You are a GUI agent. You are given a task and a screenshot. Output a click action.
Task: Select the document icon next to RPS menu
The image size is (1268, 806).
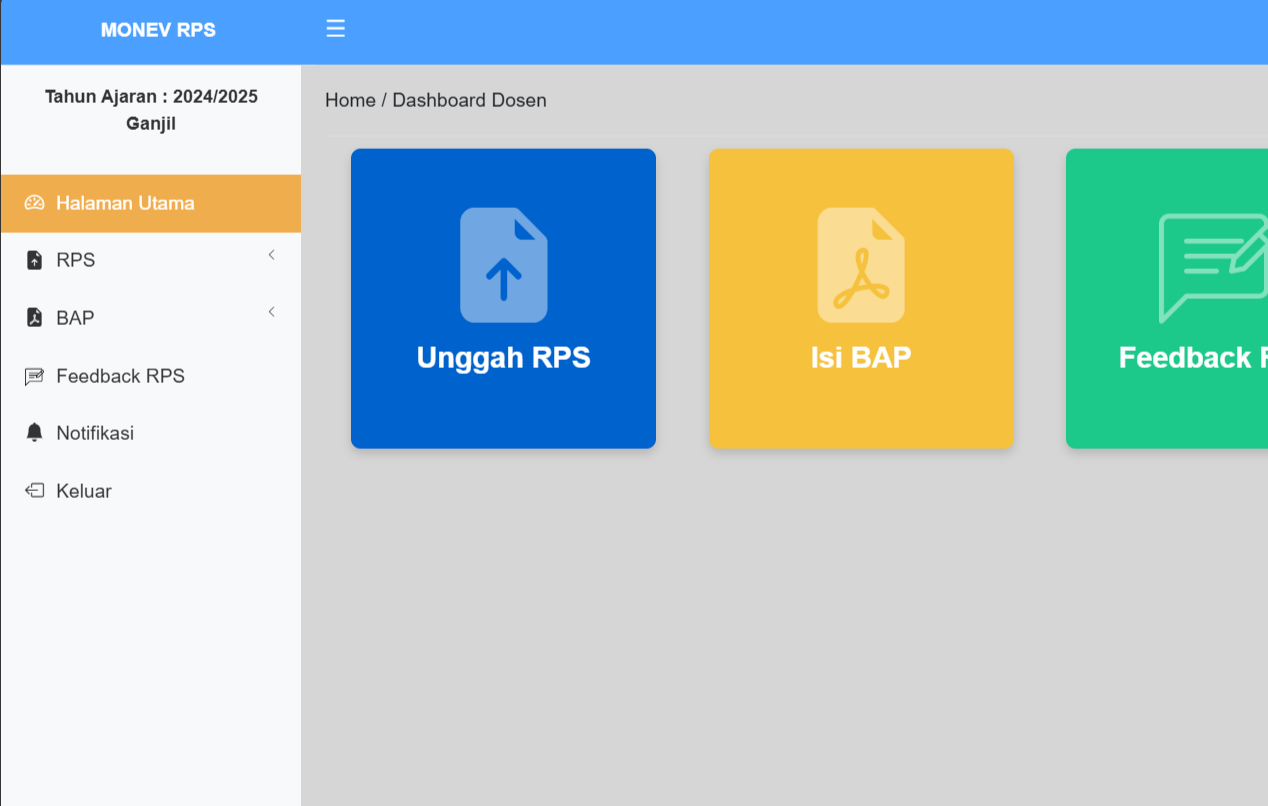[x=33, y=259]
